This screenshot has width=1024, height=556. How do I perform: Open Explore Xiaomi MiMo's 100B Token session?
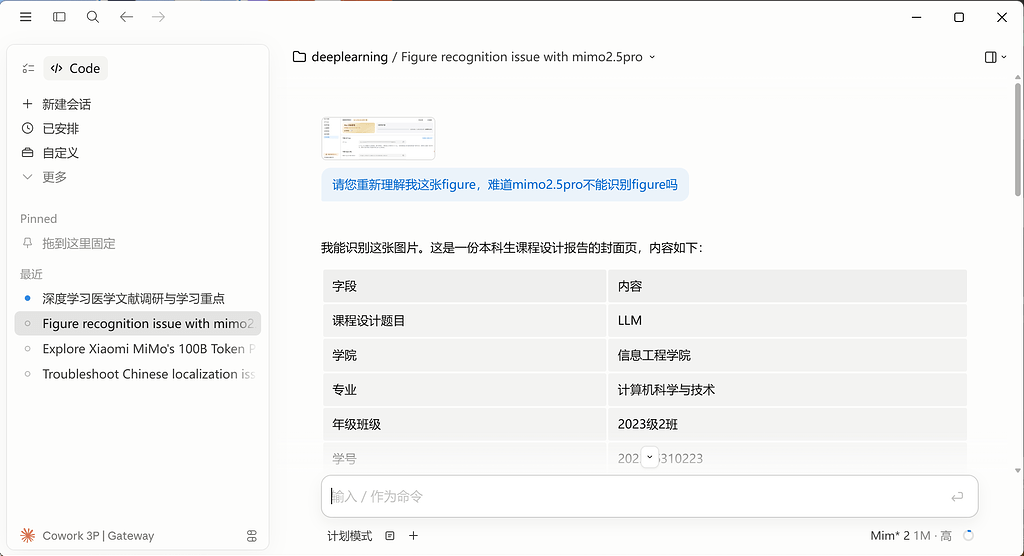click(x=138, y=349)
